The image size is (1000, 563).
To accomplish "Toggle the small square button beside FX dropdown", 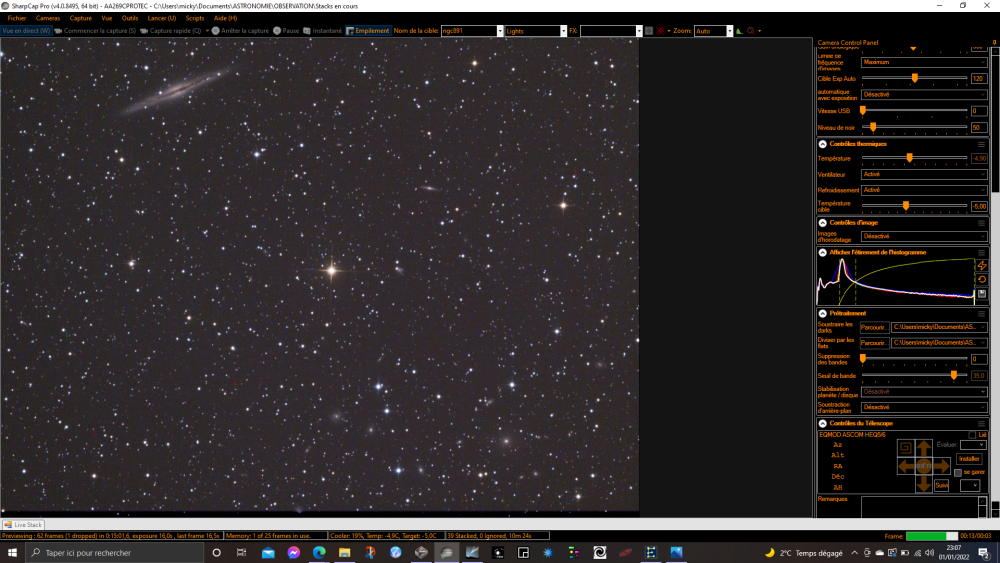I will [x=649, y=31].
